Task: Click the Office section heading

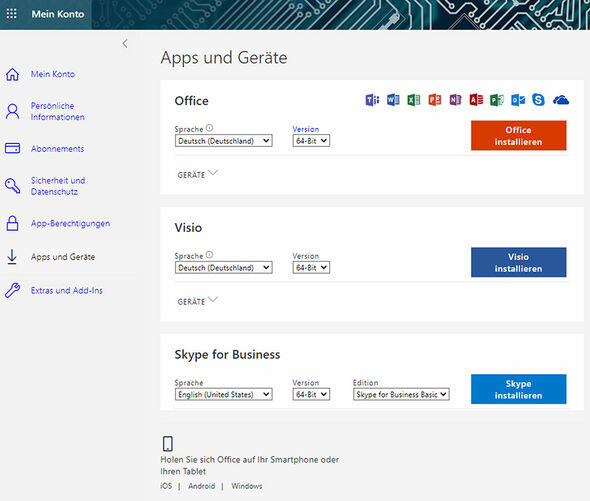Action: point(192,101)
